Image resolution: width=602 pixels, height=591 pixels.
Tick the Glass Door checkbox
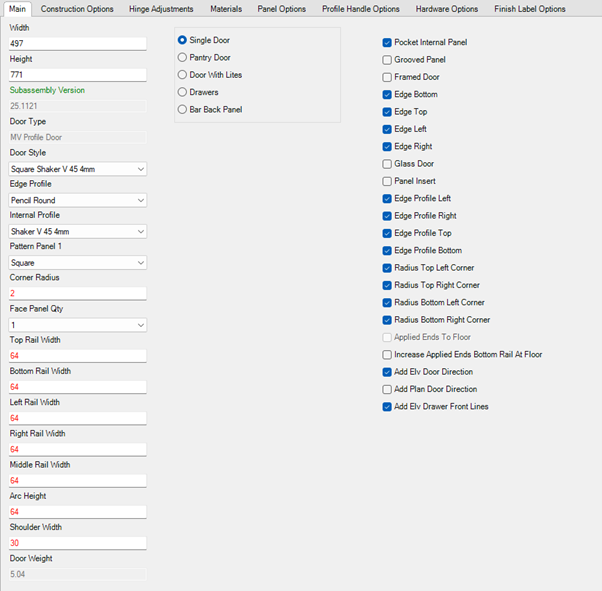coord(387,164)
